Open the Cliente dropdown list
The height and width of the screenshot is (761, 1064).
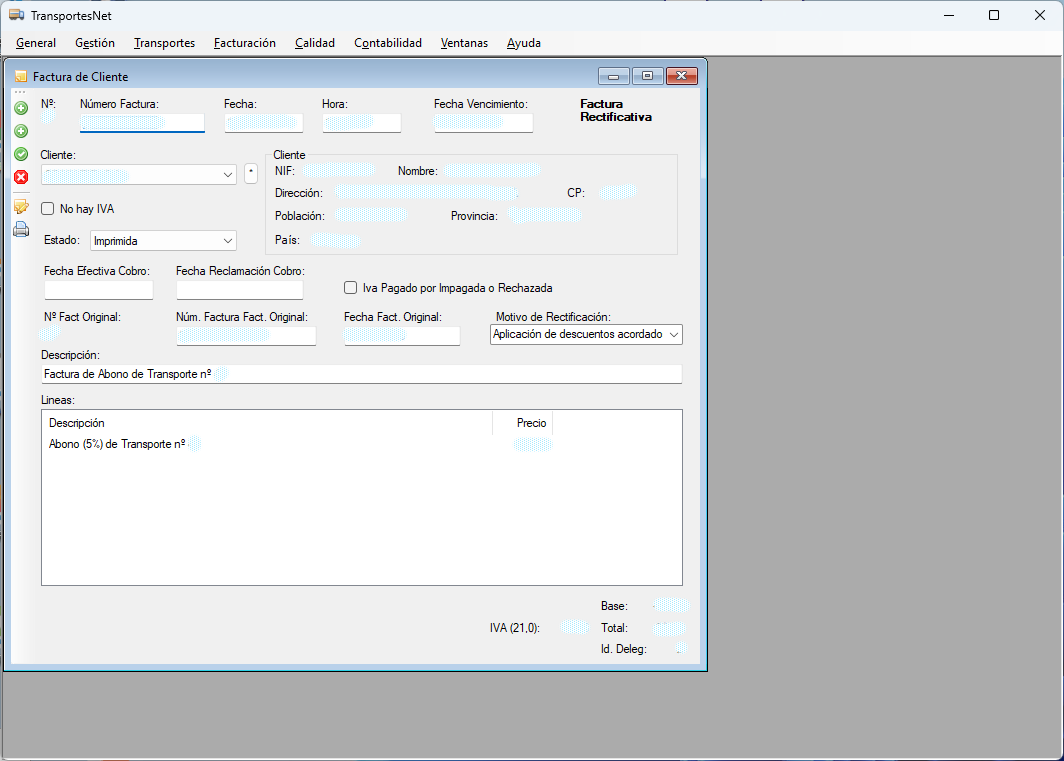(226, 174)
